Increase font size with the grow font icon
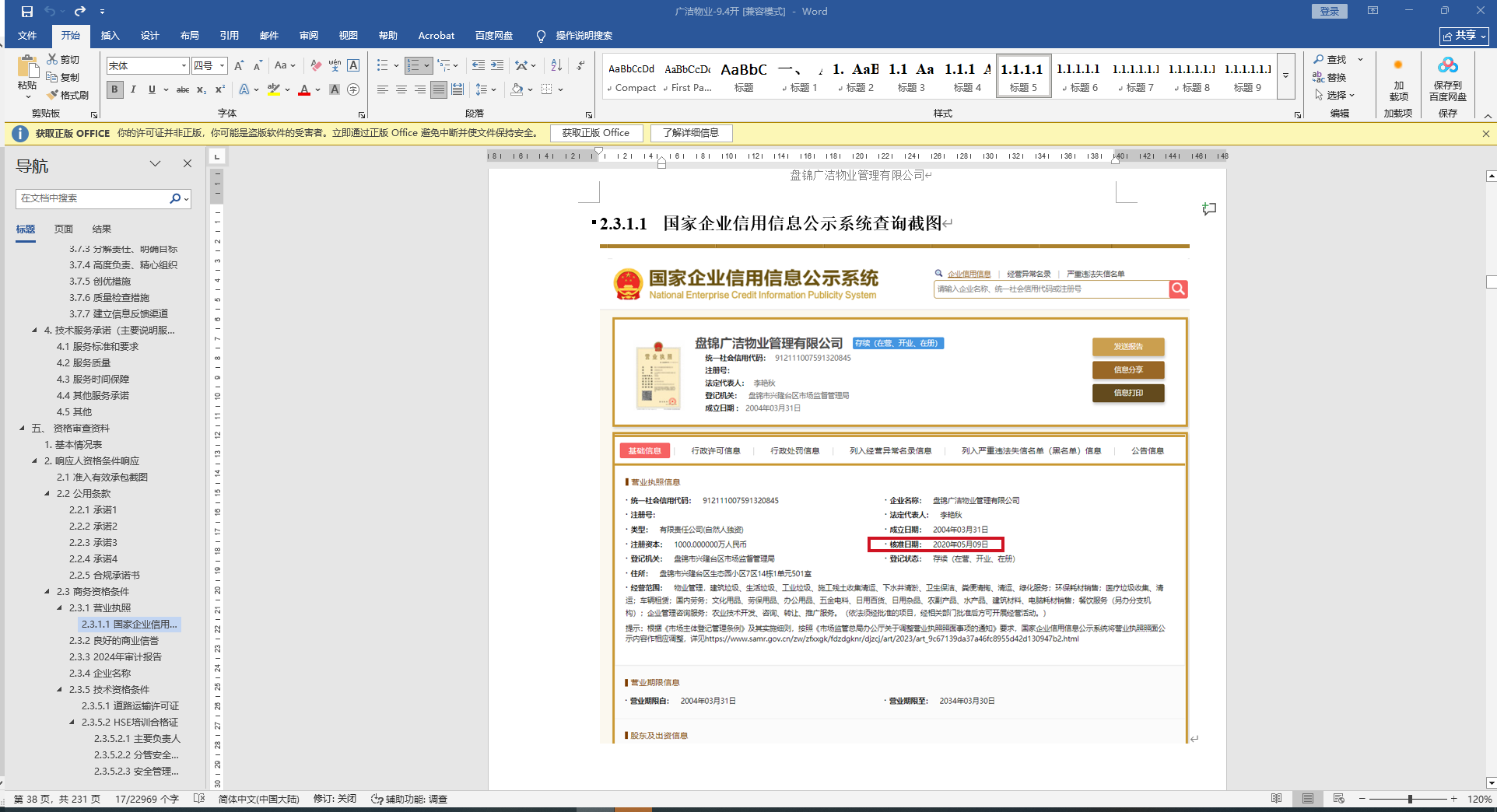The height and width of the screenshot is (812, 1497). [239, 65]
